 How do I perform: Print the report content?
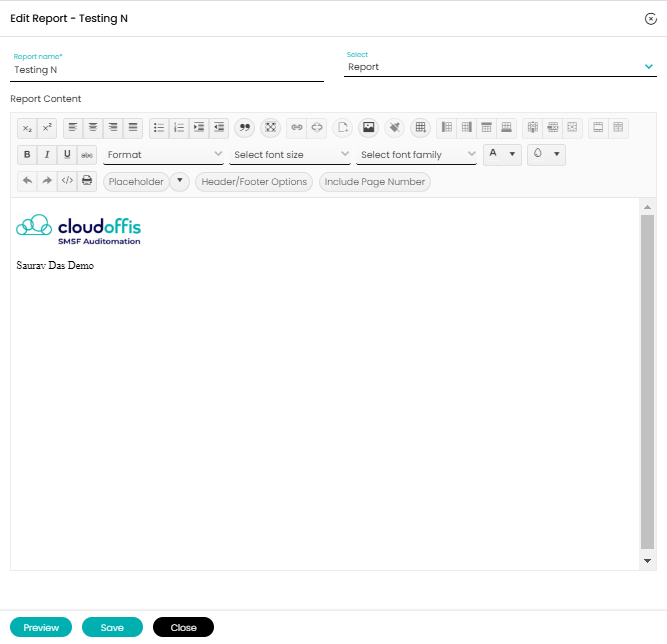click(x=87, y=181)
